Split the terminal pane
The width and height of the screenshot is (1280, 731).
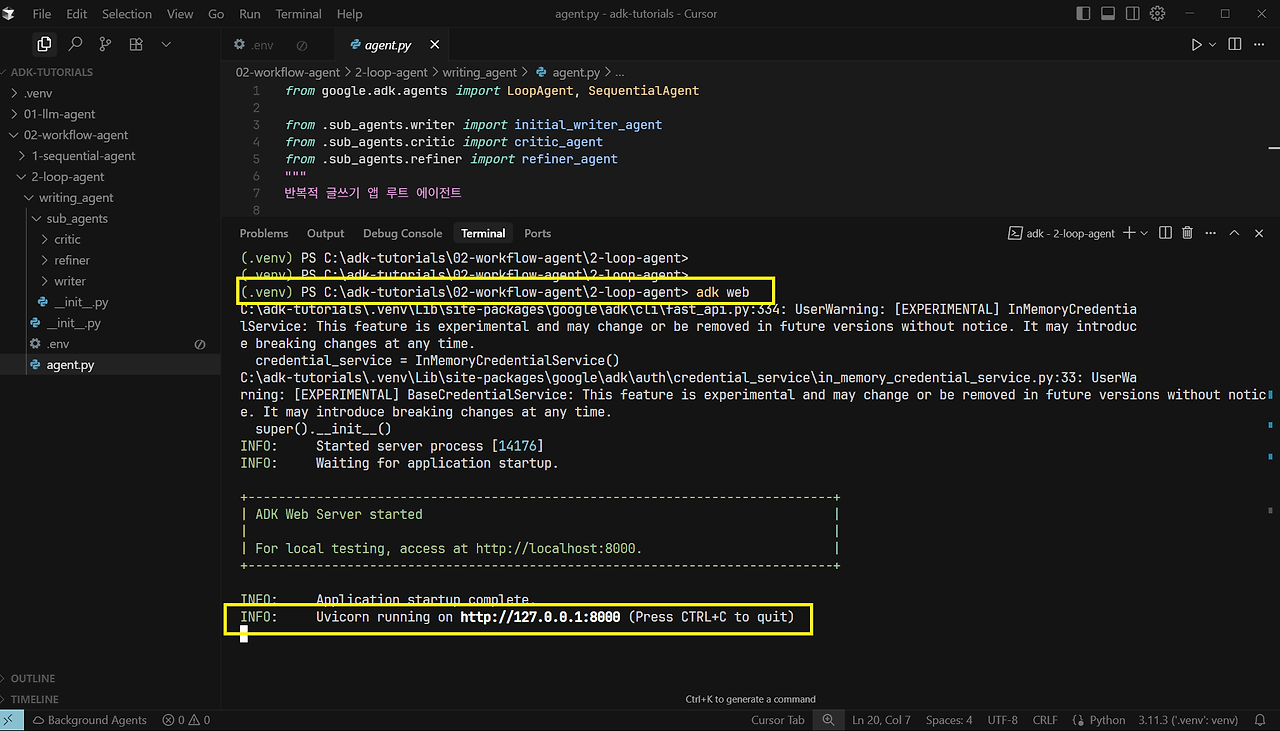point(1165,233)
